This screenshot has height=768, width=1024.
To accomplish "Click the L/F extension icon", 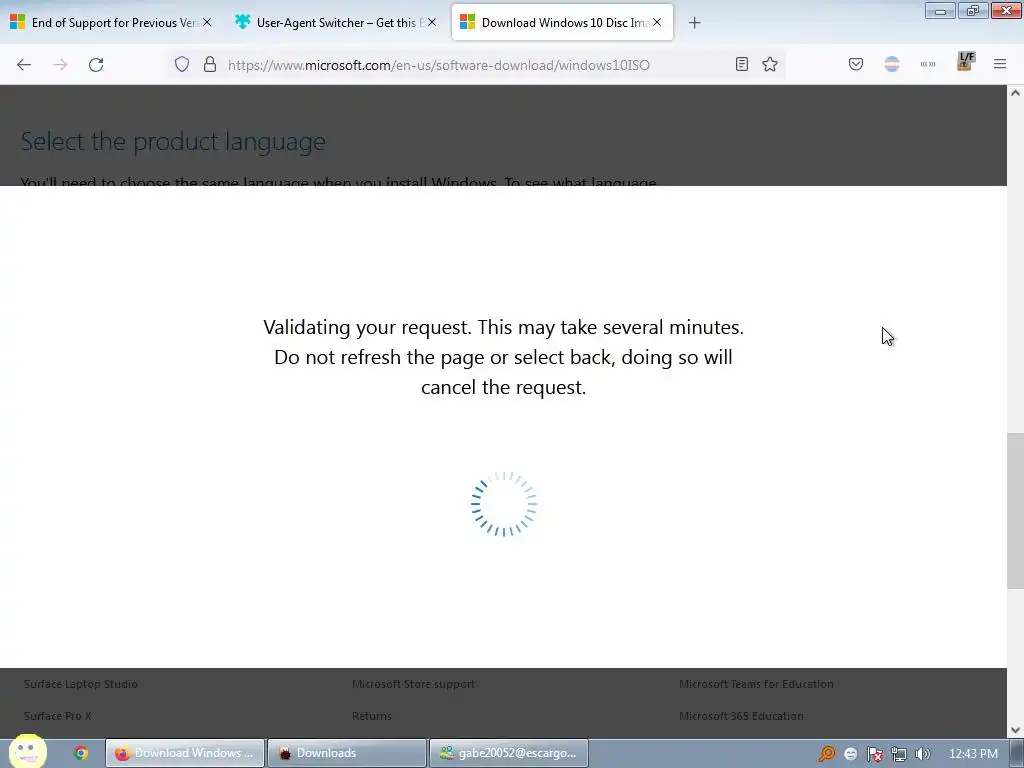I will [965, 61].
